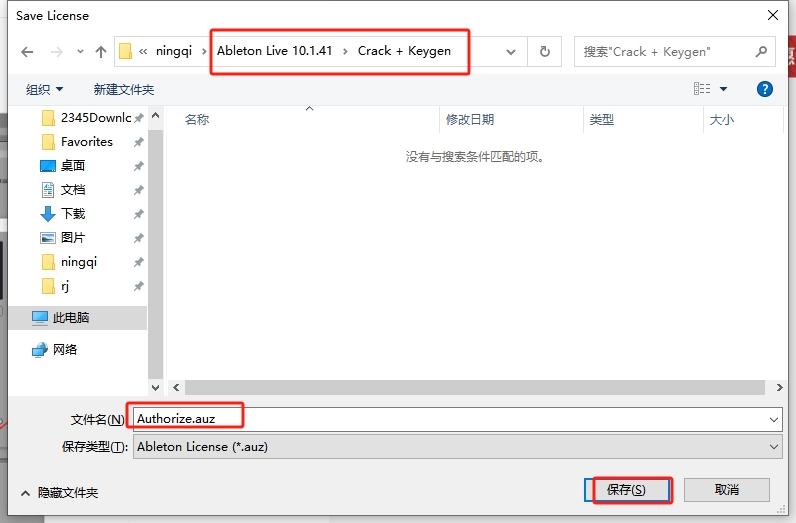Click the horizontal scrollbar right arrow
796x523 pixels.
(x=779, y=387)
